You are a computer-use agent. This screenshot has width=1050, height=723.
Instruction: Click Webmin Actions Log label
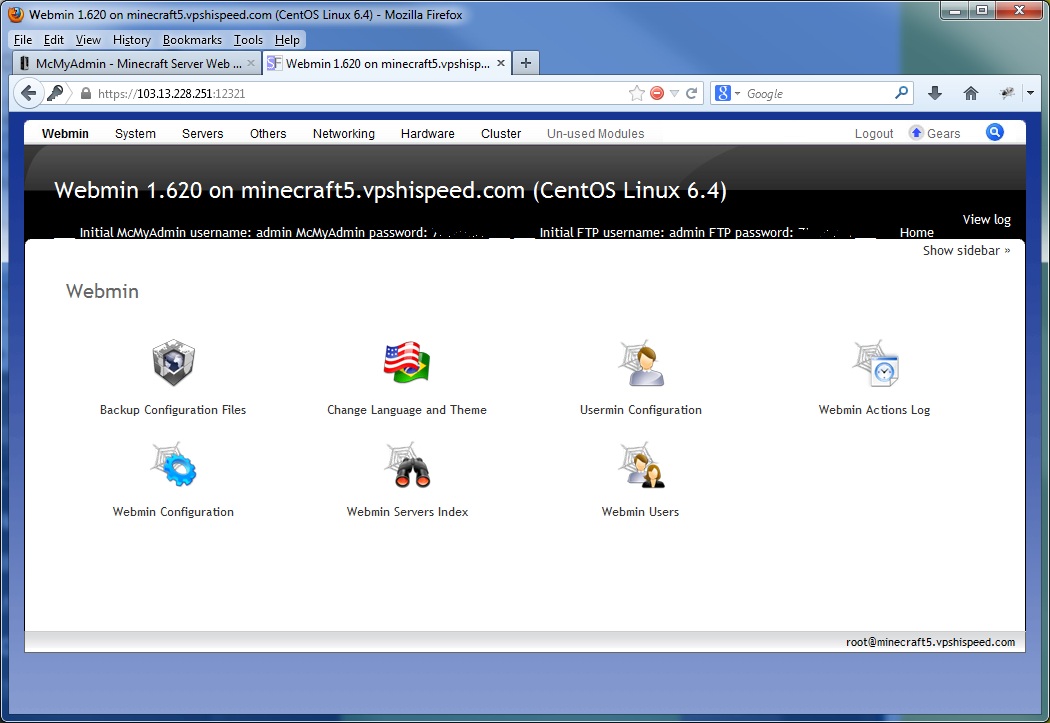click(x=875, y=410)
